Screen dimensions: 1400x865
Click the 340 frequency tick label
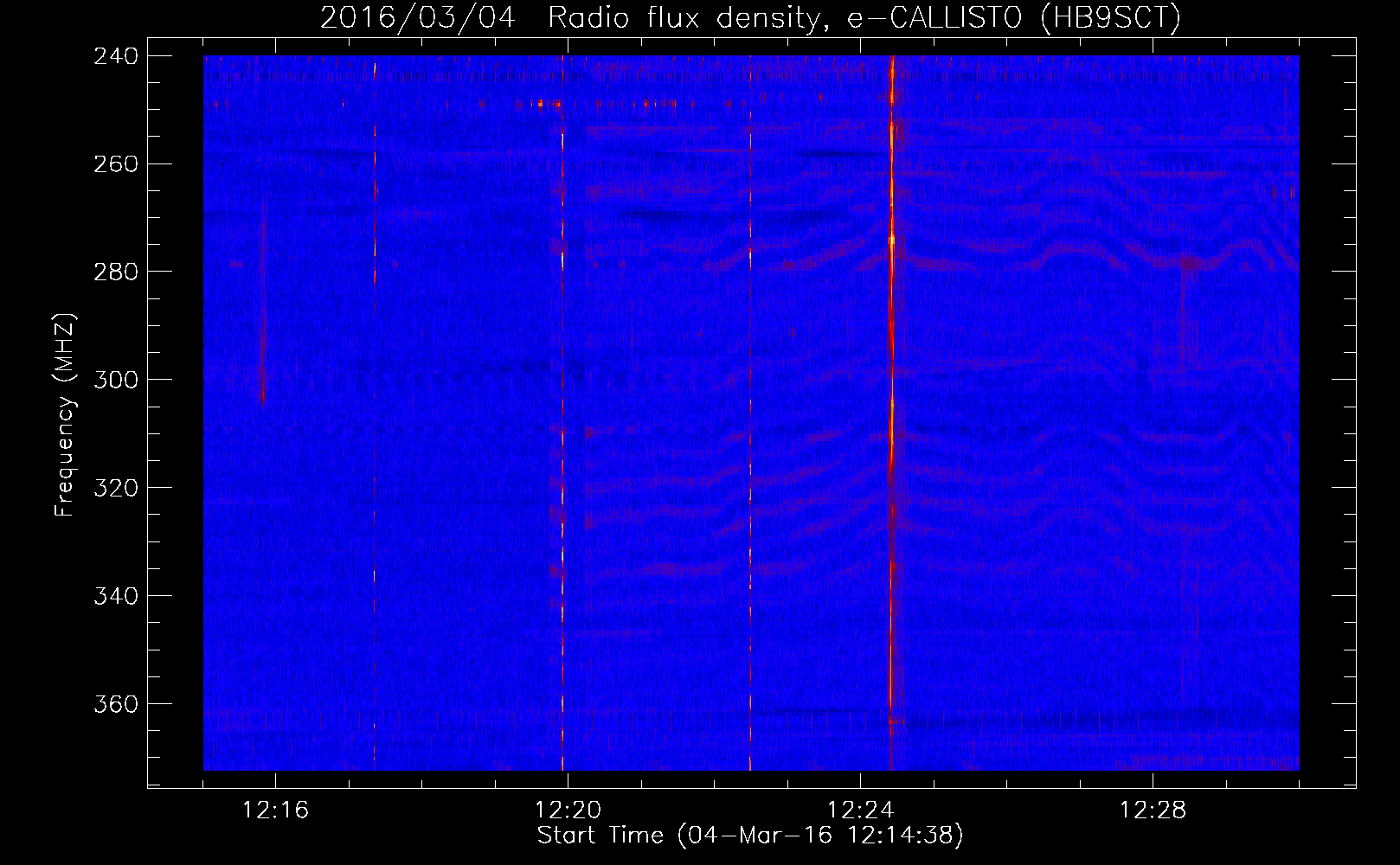pyautogui.click(x=115, y=597)
